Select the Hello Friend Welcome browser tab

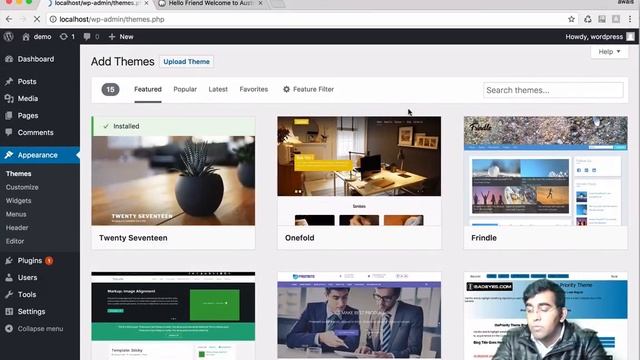click(210, 3)
